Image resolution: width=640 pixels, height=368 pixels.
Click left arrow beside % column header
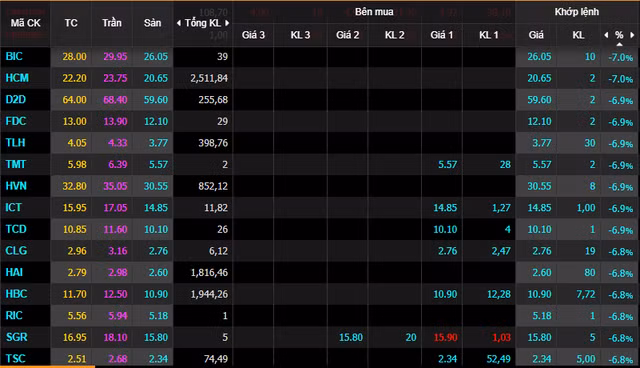click(x=606, y=35)
